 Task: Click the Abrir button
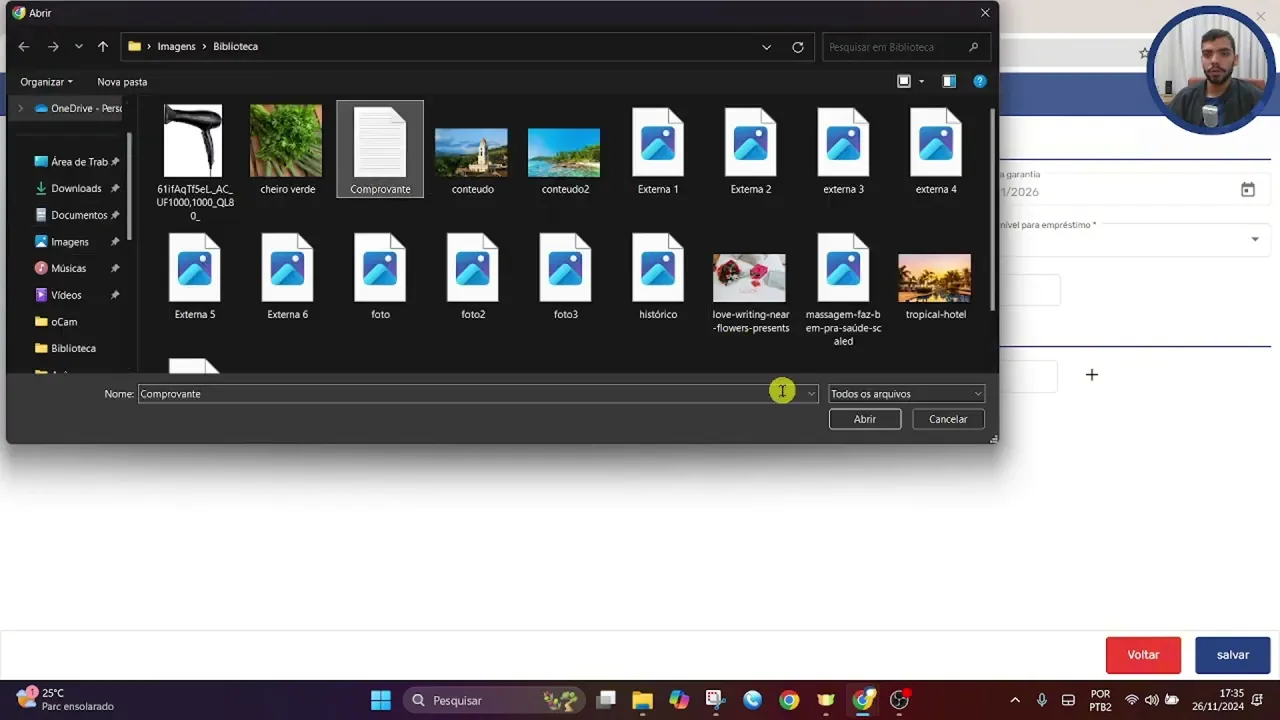tap(865, 419)
